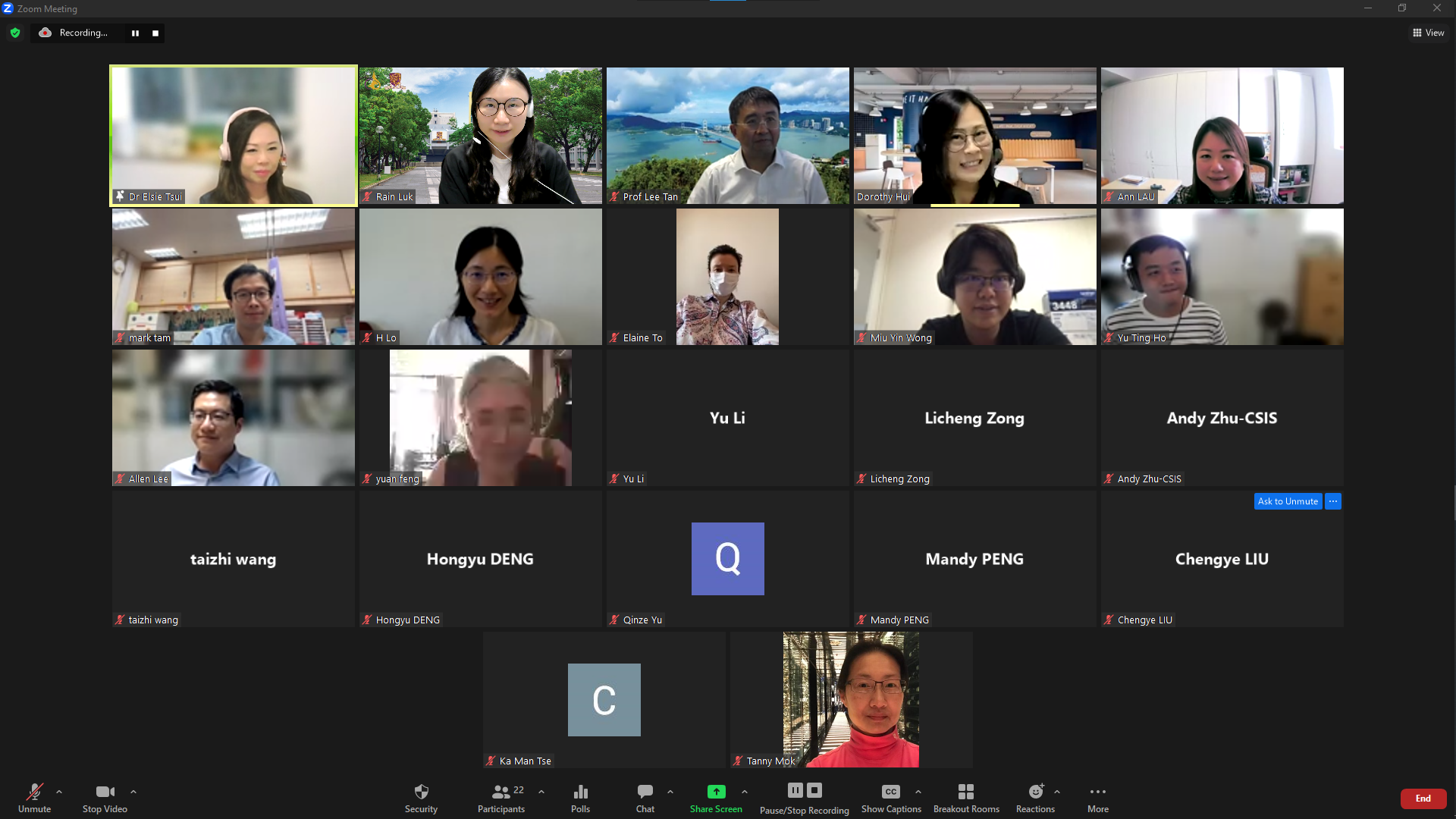Open the Security shield icon
Image resolution: width=1456 pixels, height=819 pixels.
[421, 792]
